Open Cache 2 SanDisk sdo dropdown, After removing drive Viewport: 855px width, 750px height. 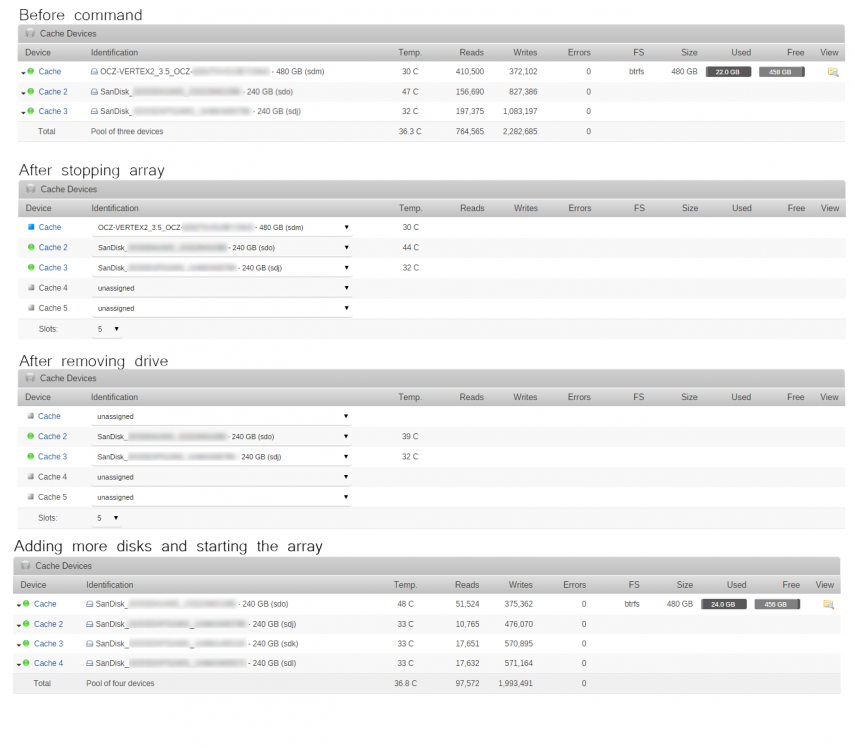pos(221,437)
